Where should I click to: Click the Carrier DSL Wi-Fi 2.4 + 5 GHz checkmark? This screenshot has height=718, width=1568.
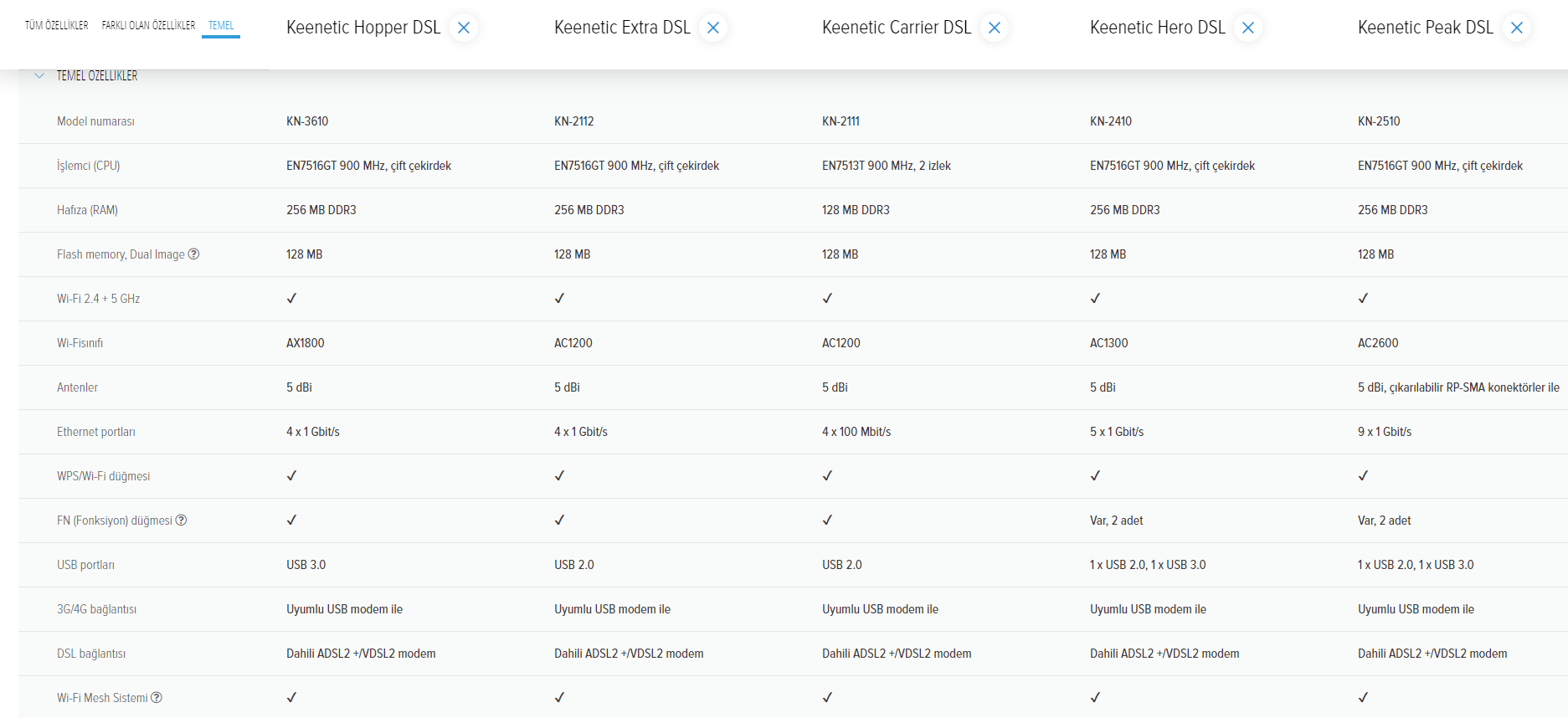tap(827, 299)
